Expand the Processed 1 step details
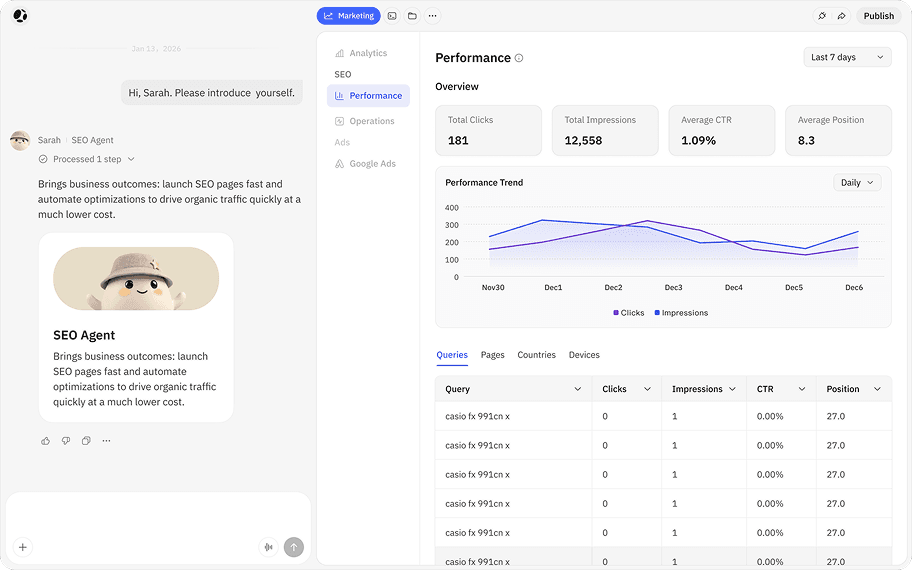This screenshot has height=570, width=912. coord(87,159)
